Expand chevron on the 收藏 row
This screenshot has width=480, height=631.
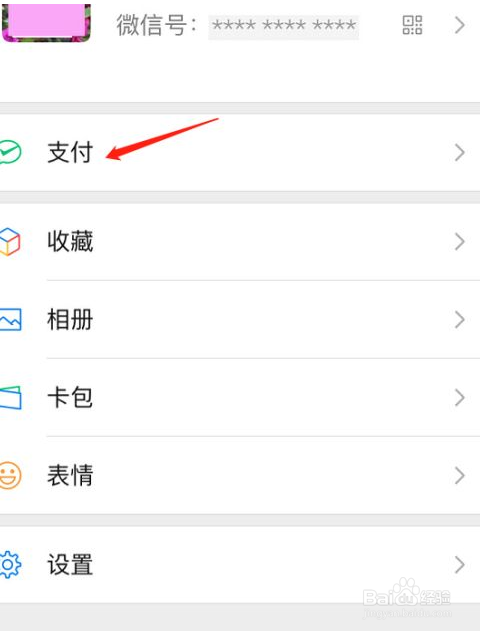(459, 242)
